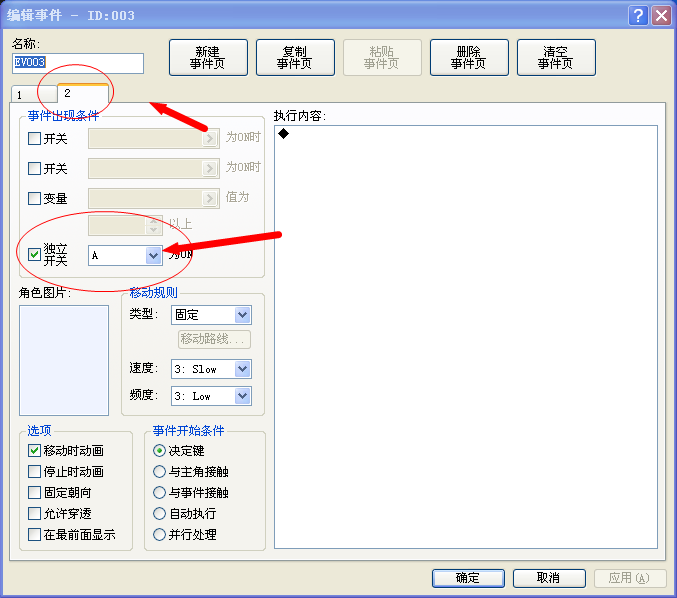Click 删除事件页 button
Image resolution: width=677 pixels, height=598 pixels.
coord(469,57)
